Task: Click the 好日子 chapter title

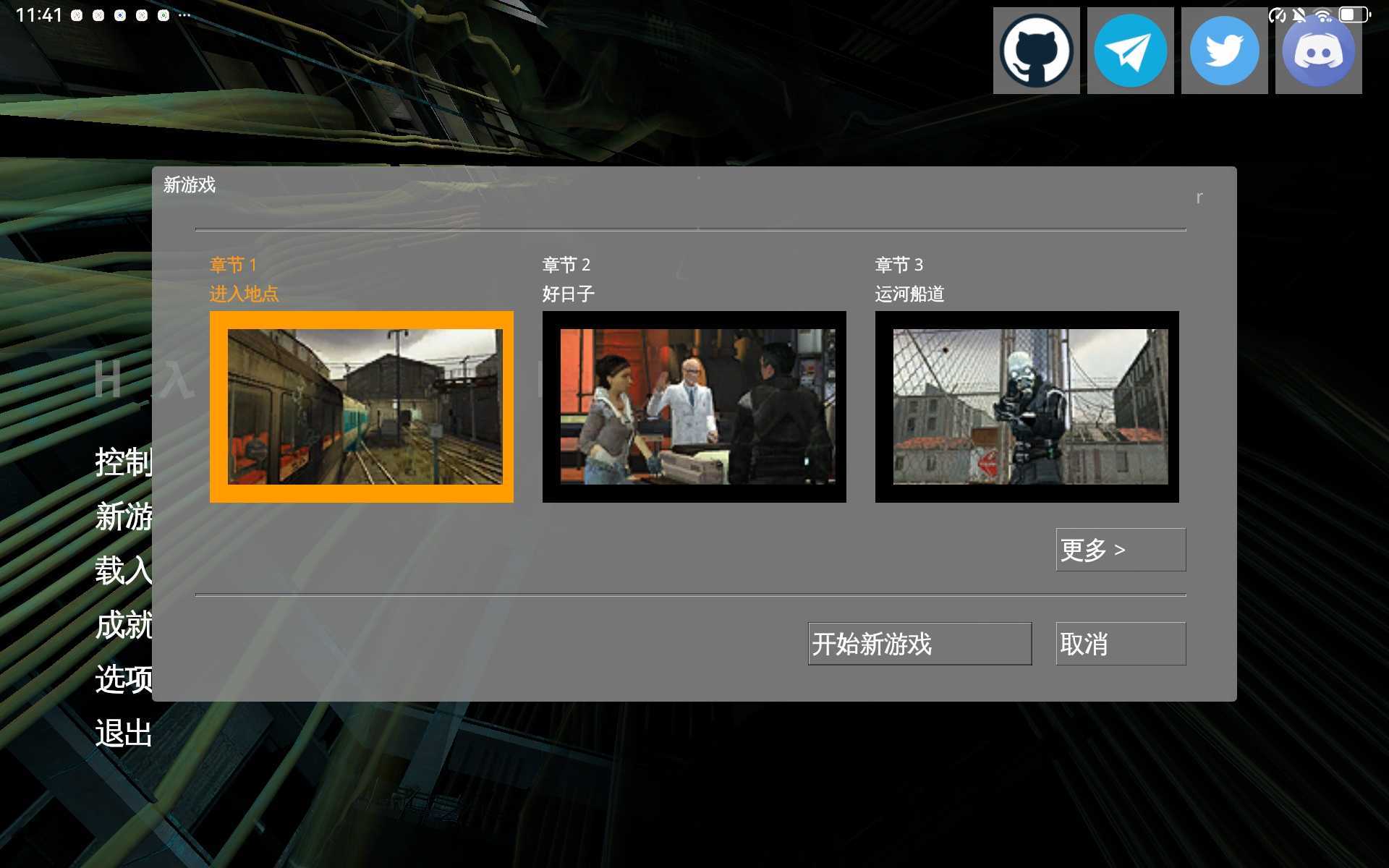Action: [x=568, y=294]
